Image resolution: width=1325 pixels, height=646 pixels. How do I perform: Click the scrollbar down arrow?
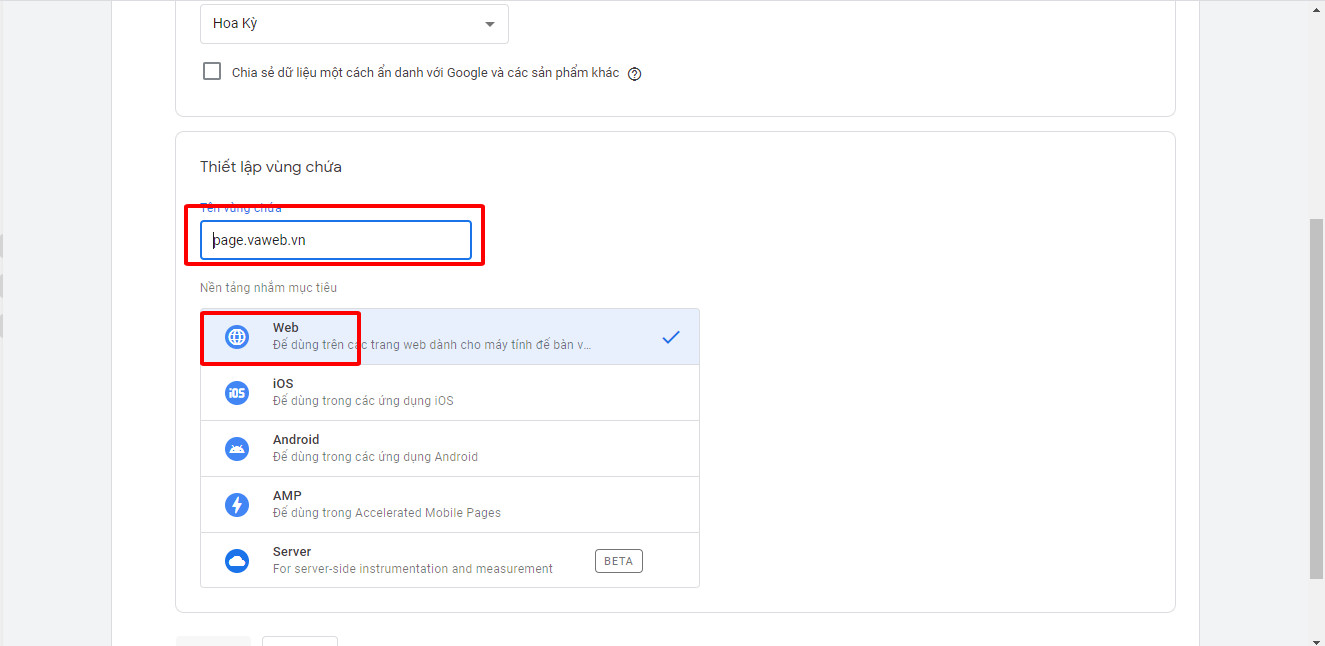pyautogui.click(x=1316, y=640)
